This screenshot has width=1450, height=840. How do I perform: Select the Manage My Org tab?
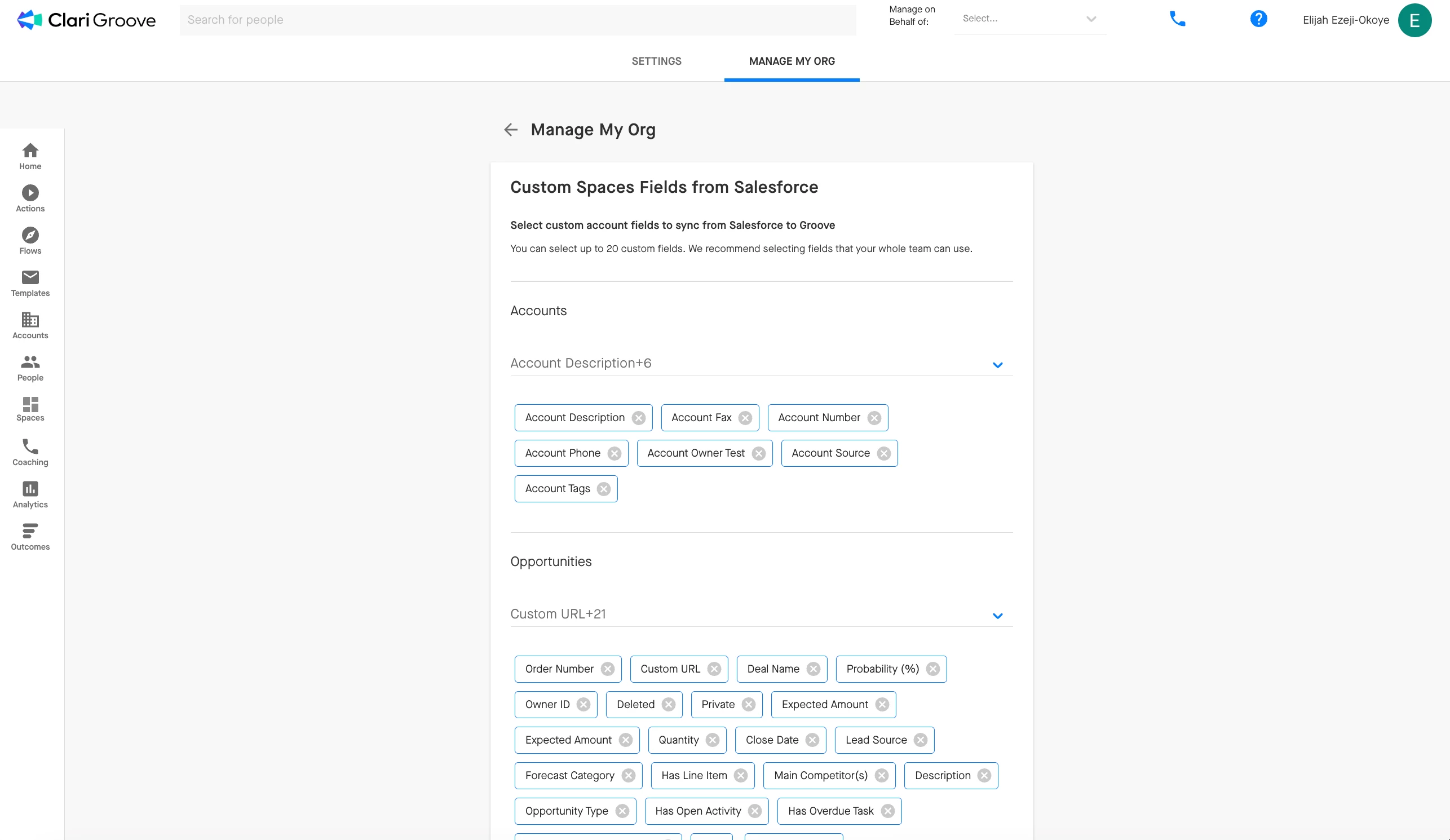[791, 61]
